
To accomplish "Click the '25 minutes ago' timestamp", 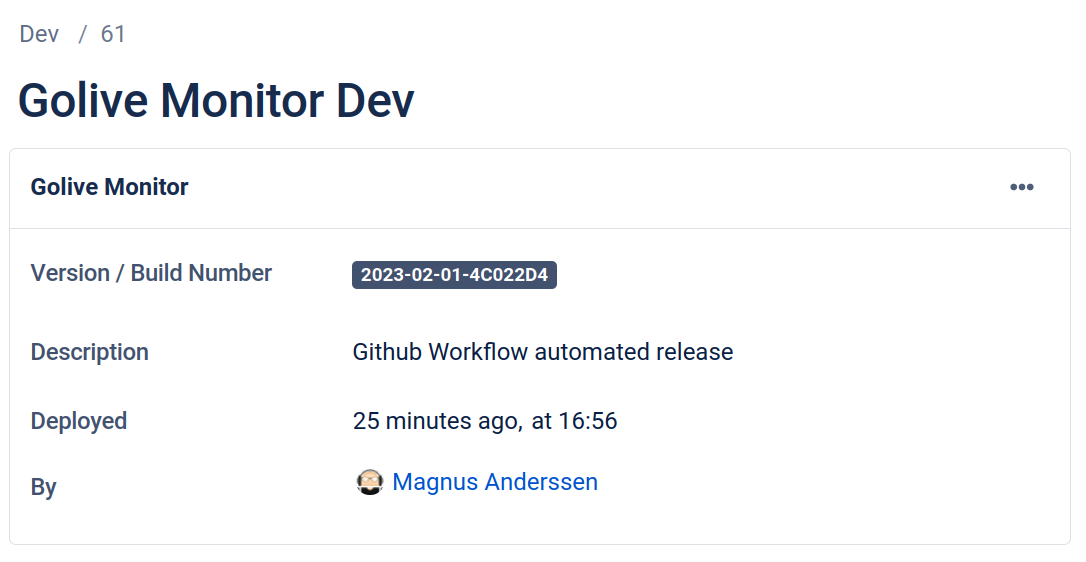I will (436, 421).
